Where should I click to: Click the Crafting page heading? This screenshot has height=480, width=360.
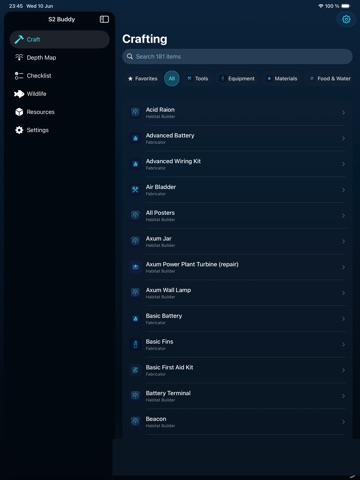(145, 39)
